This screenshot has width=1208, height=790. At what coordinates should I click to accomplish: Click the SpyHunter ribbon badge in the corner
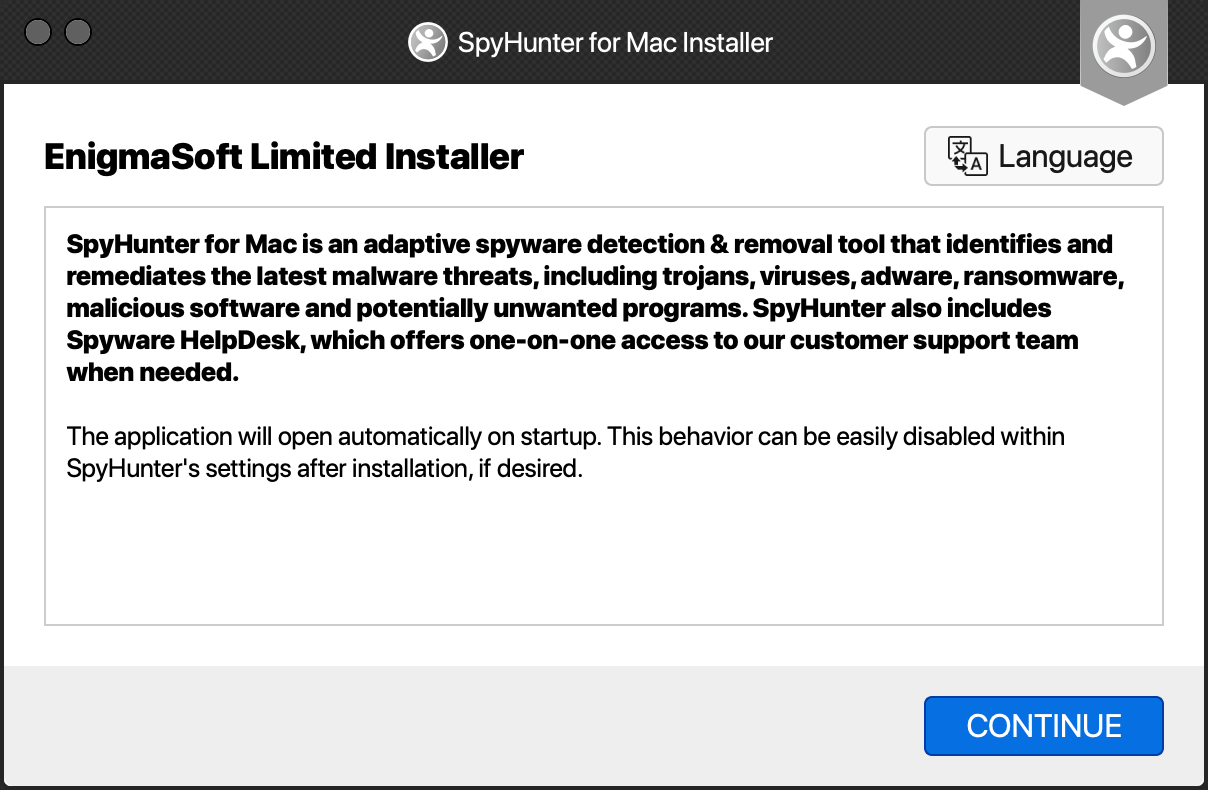(1123, 47)
